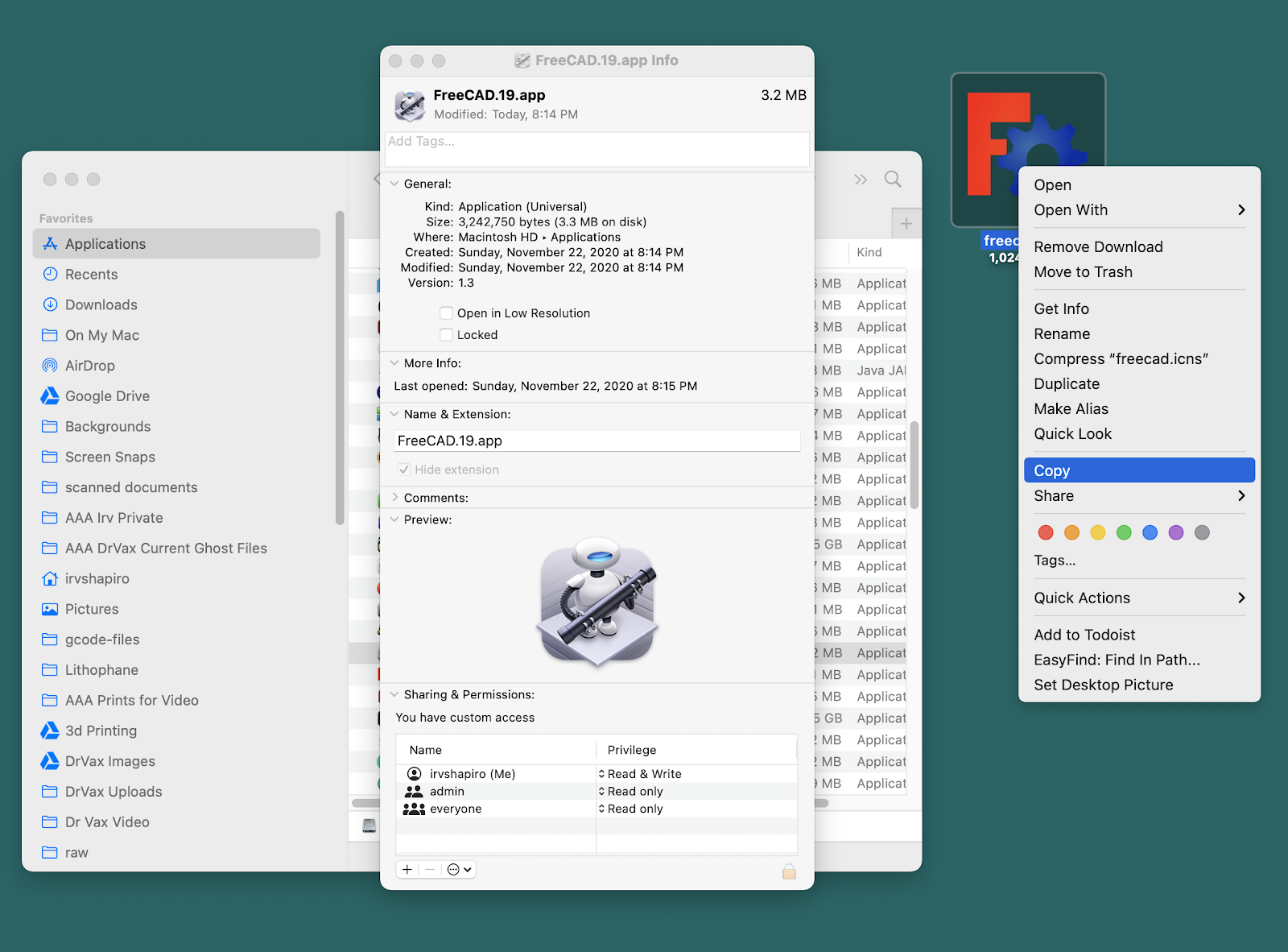Click the new tab plus button in Finder
The height and width of the screenshot is (952, 1288).
coord(906,224)
